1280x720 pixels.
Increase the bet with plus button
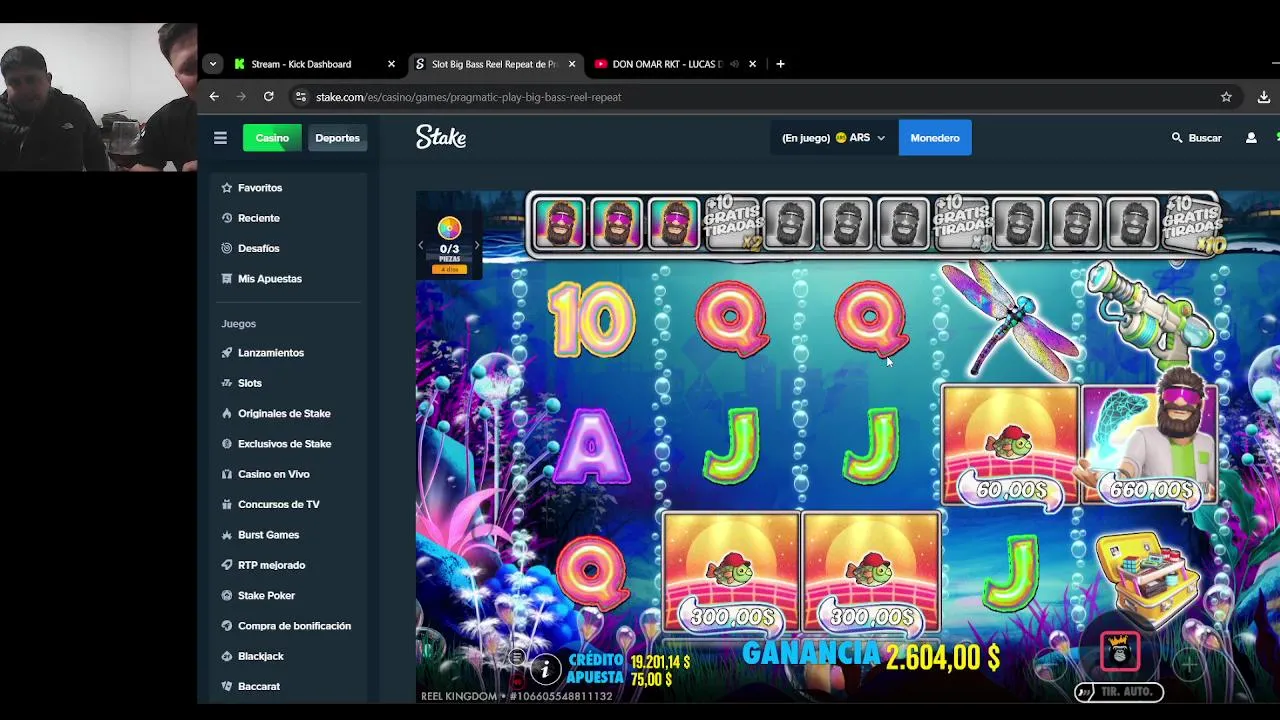[1190, 662]
